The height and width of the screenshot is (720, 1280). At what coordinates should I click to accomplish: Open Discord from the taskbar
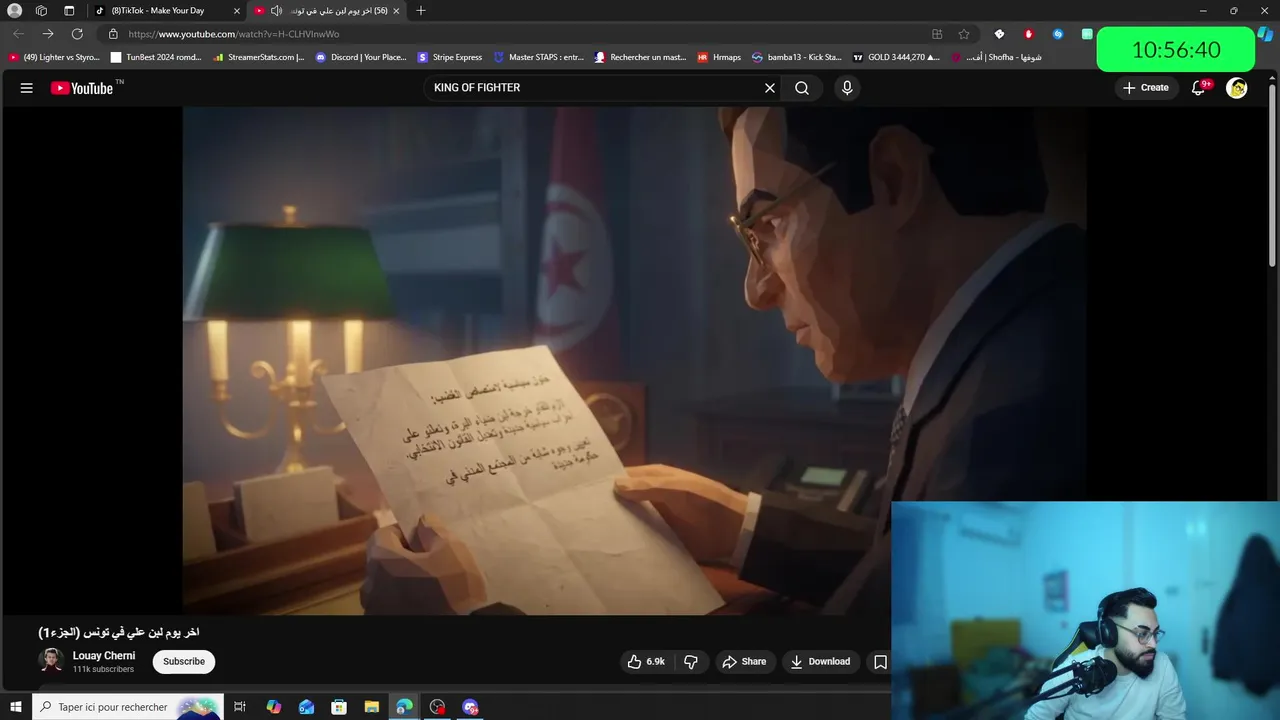tap(470, 707)
